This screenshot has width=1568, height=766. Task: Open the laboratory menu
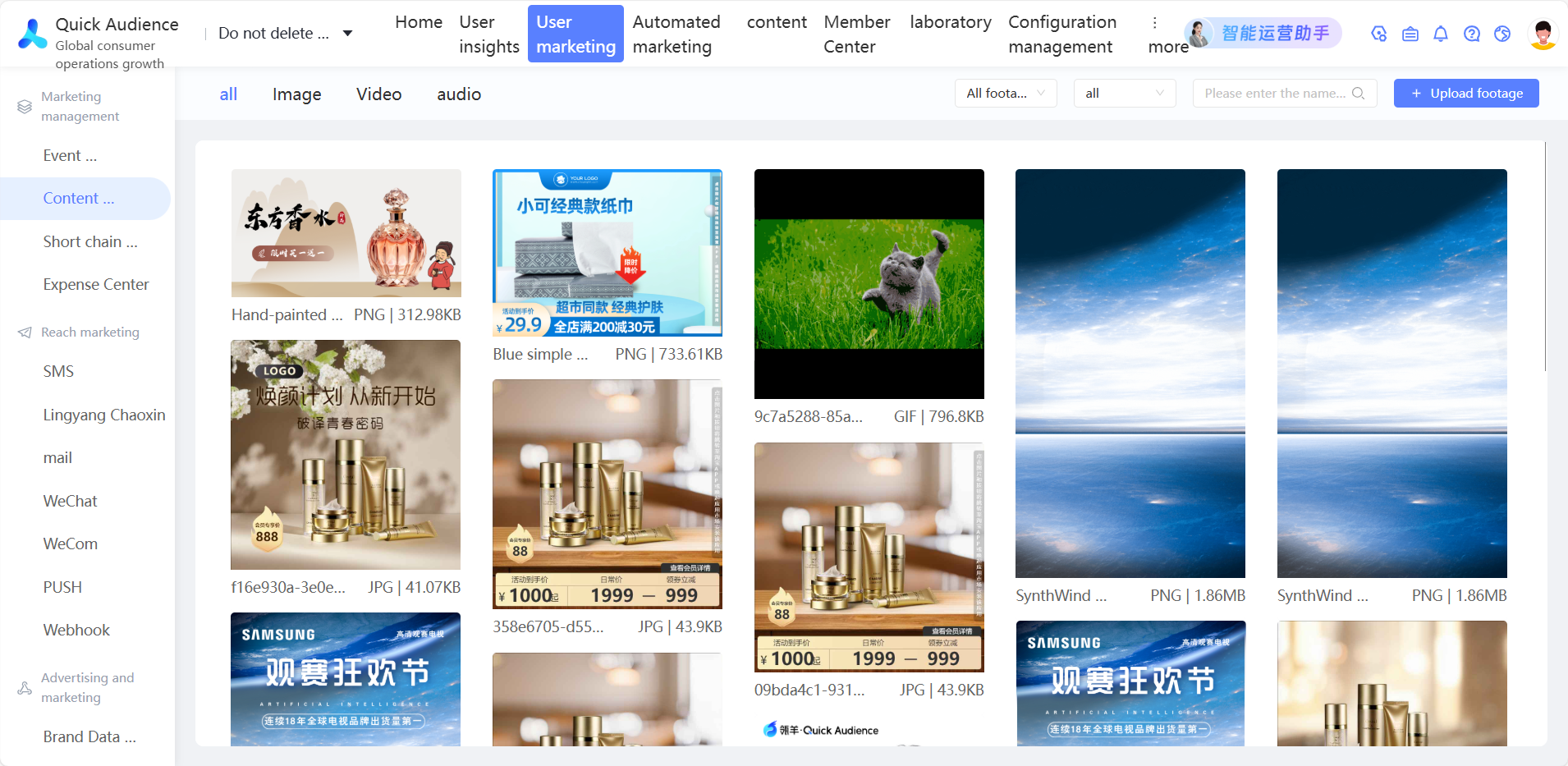coord(951,22)
